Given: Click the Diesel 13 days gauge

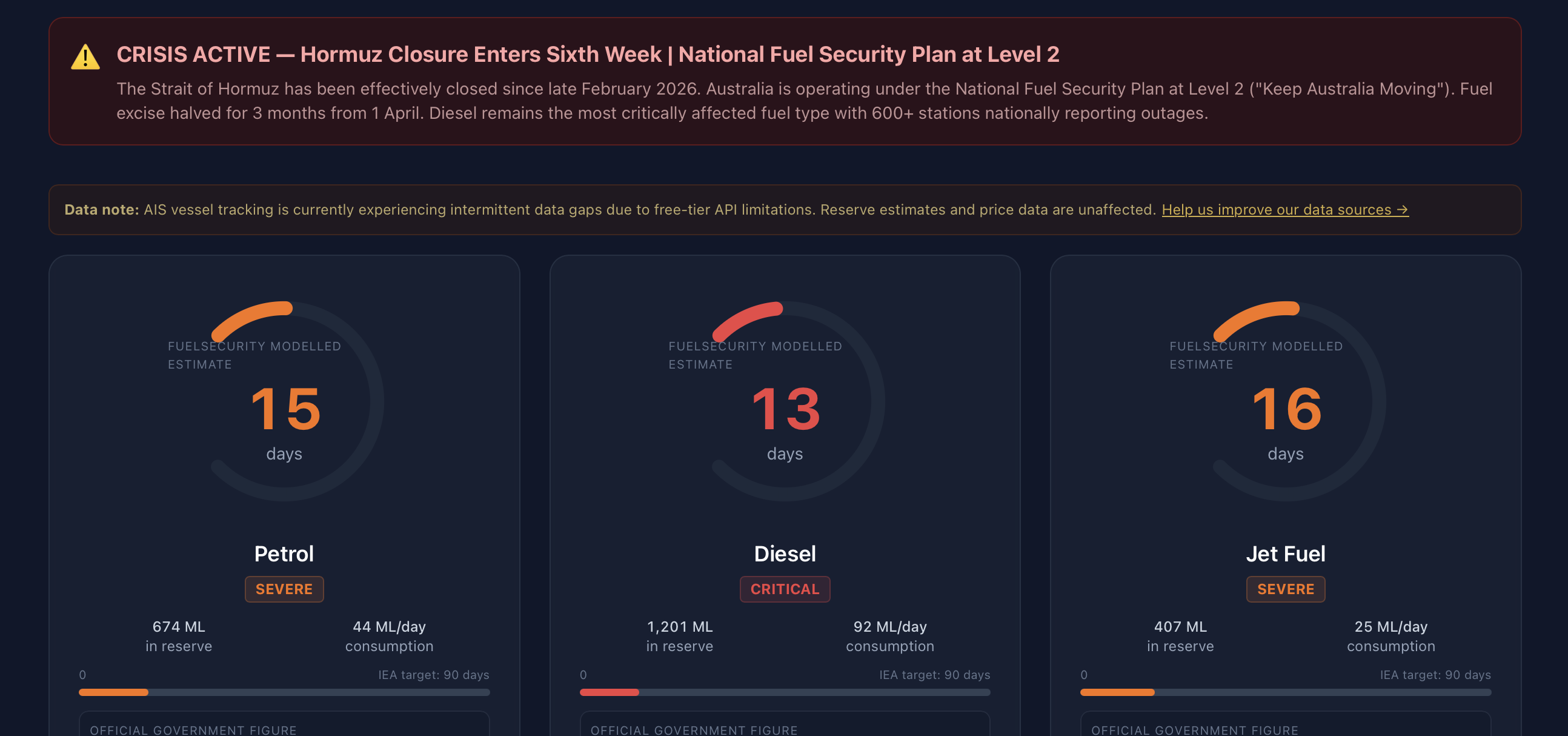Looking at the screenshot, I should (x=785, y=402).
